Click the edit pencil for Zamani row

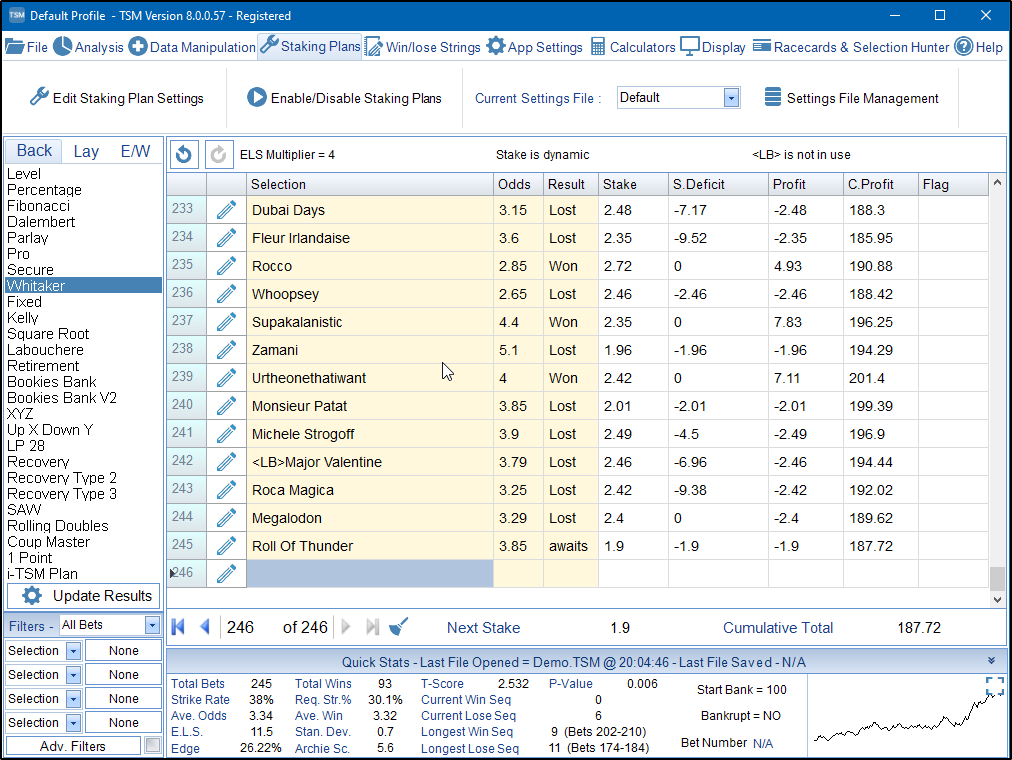point(227,350)
